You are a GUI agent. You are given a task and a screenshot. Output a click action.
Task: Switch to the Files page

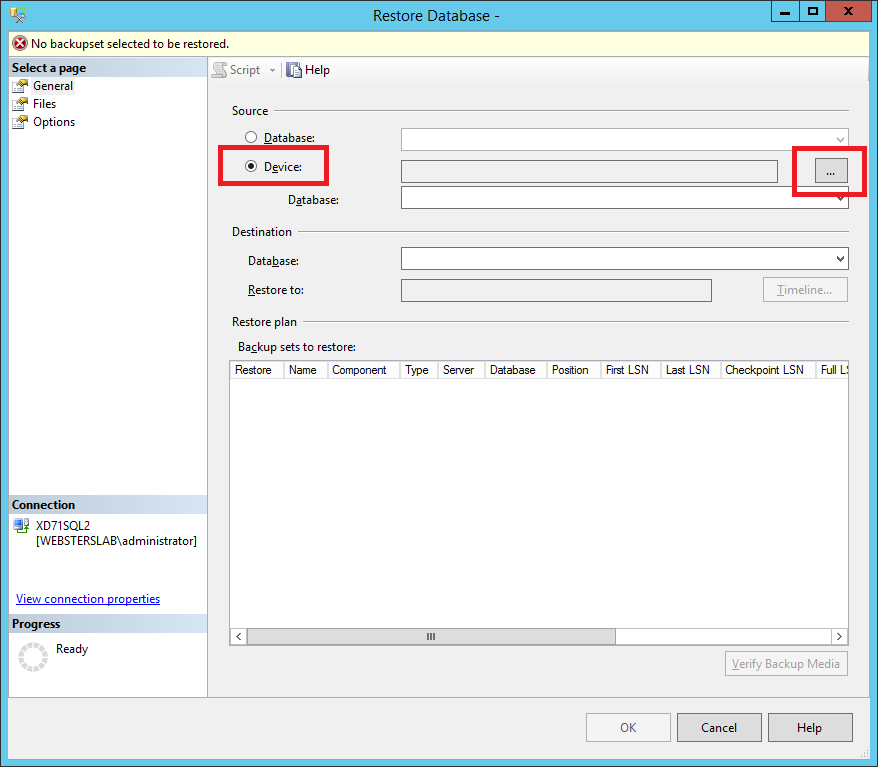coord(44,104)
